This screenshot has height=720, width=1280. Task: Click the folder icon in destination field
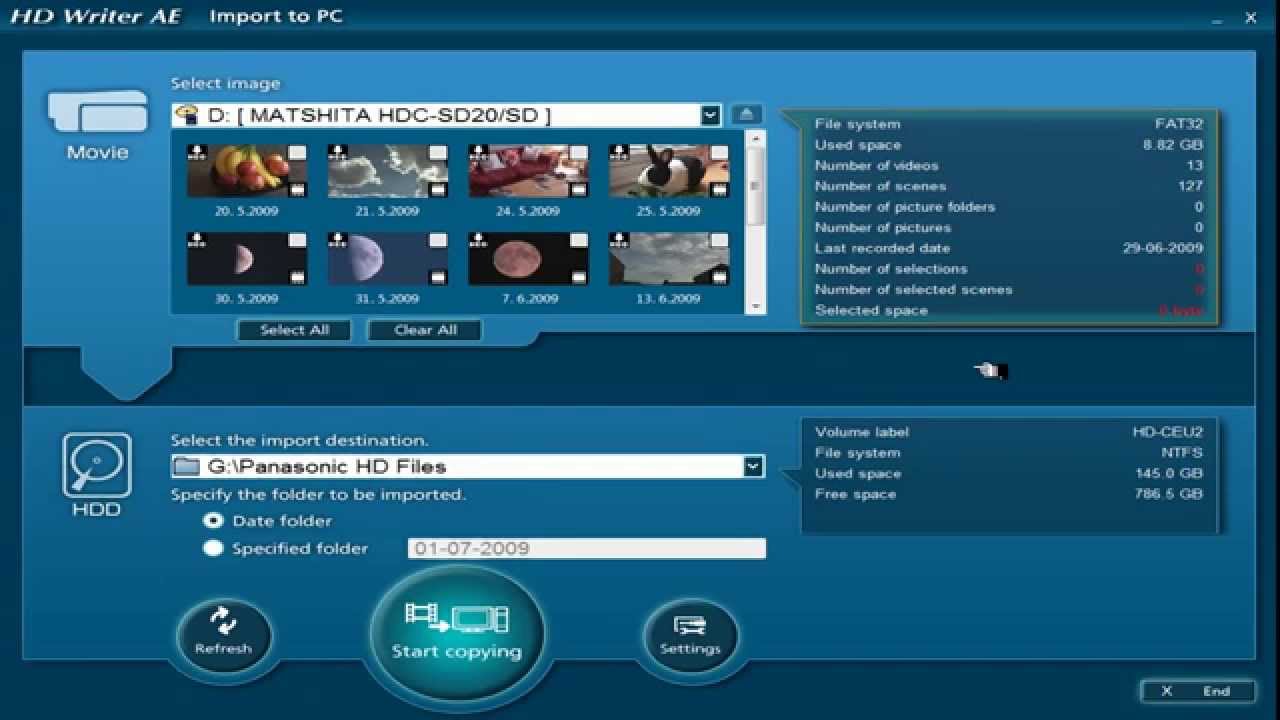[x=186, y=466]
